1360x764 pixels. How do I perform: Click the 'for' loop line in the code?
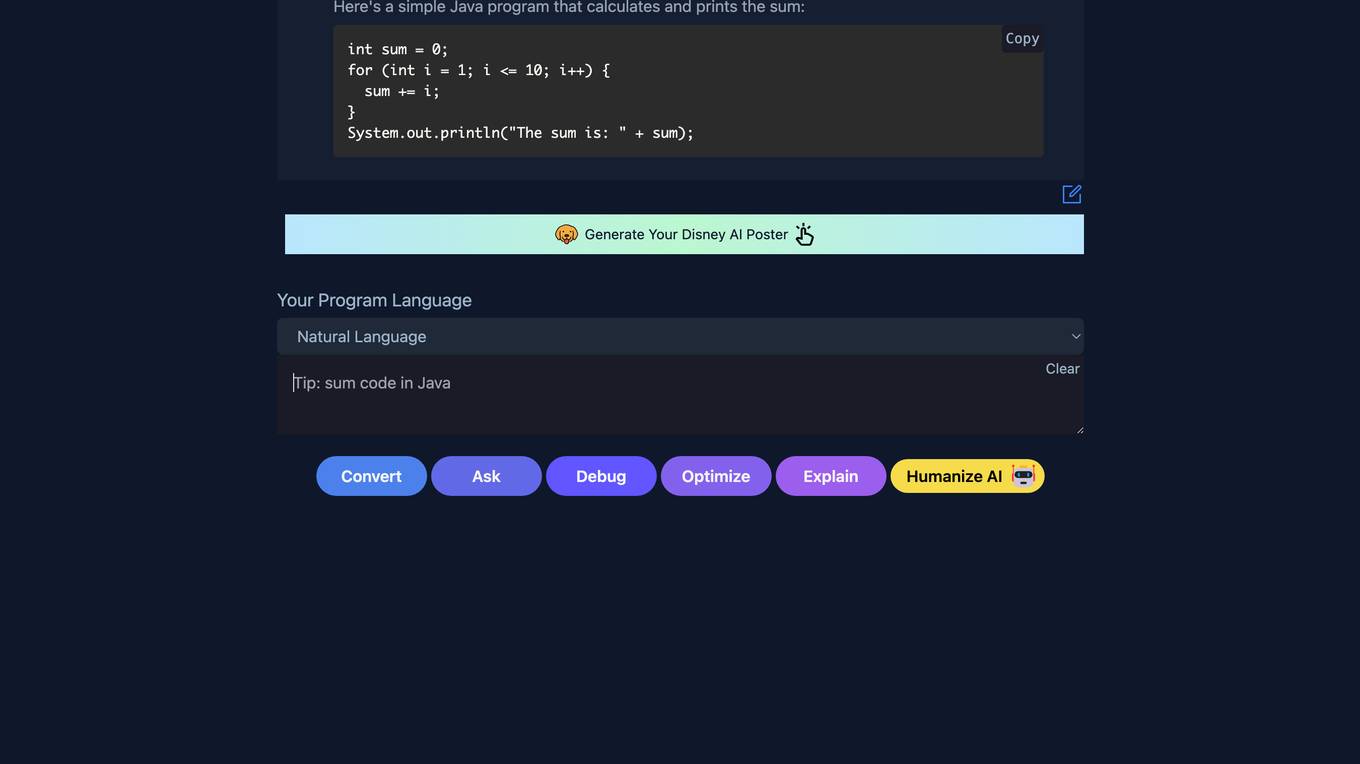478,70
